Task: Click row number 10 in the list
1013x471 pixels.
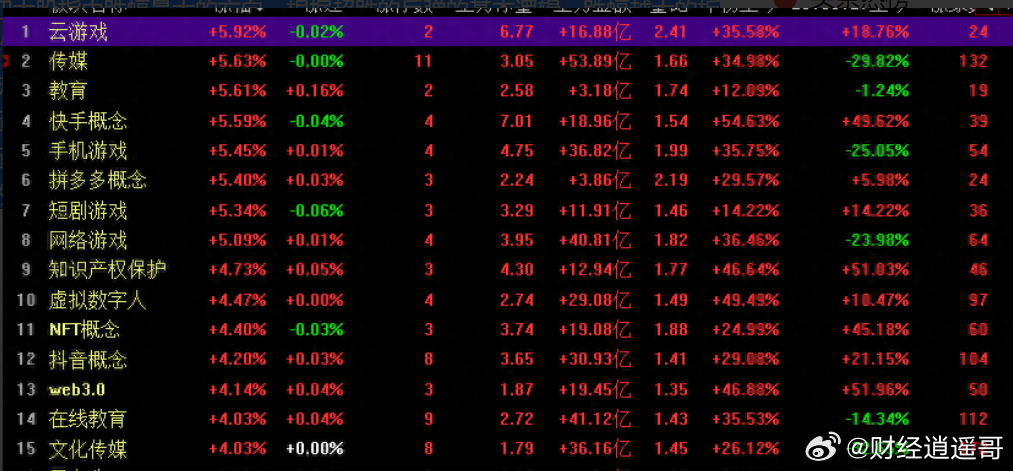Action: click(25, 300)
